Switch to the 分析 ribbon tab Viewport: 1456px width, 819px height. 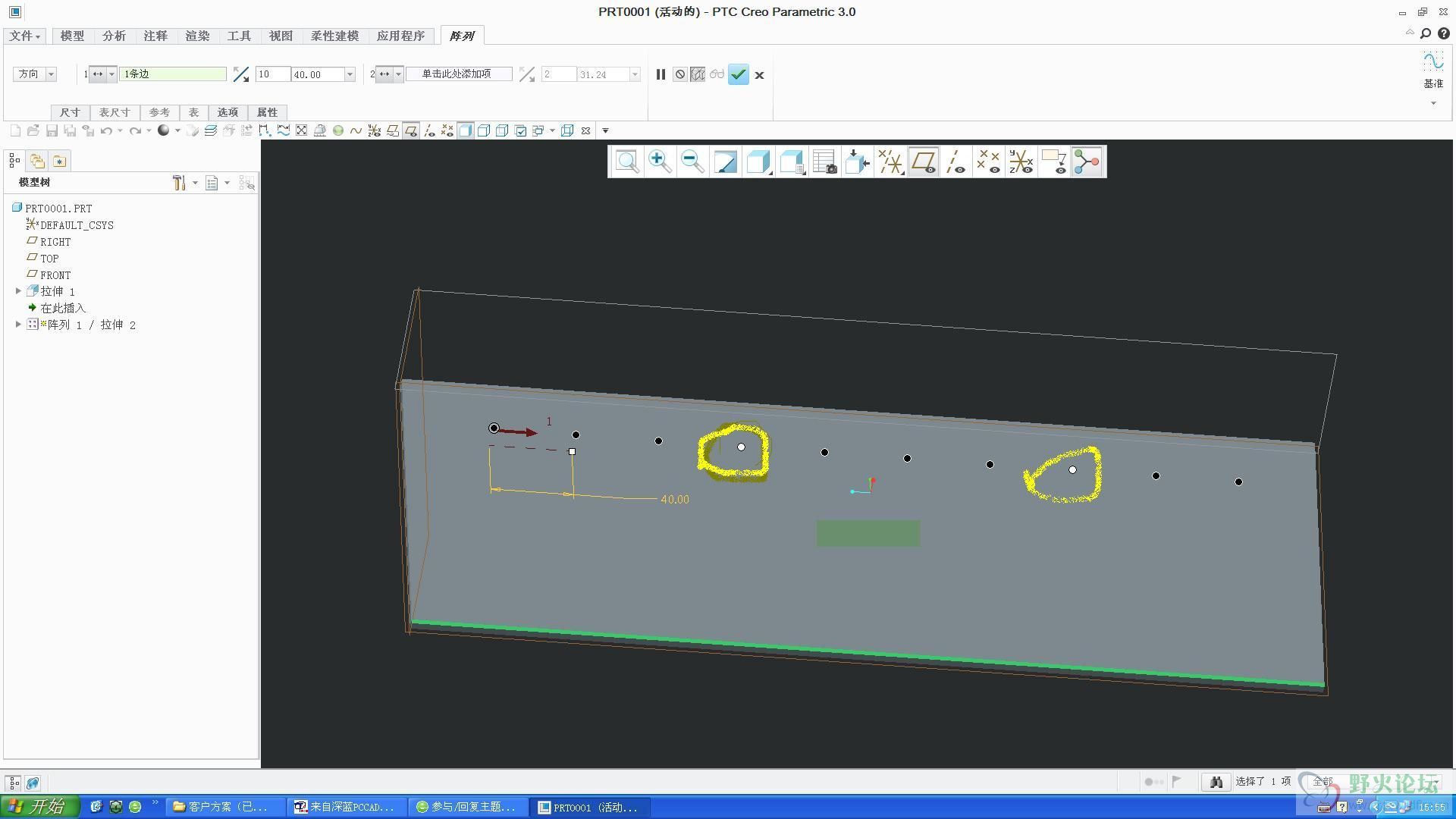pyautogui.click(x=114, y=36)
